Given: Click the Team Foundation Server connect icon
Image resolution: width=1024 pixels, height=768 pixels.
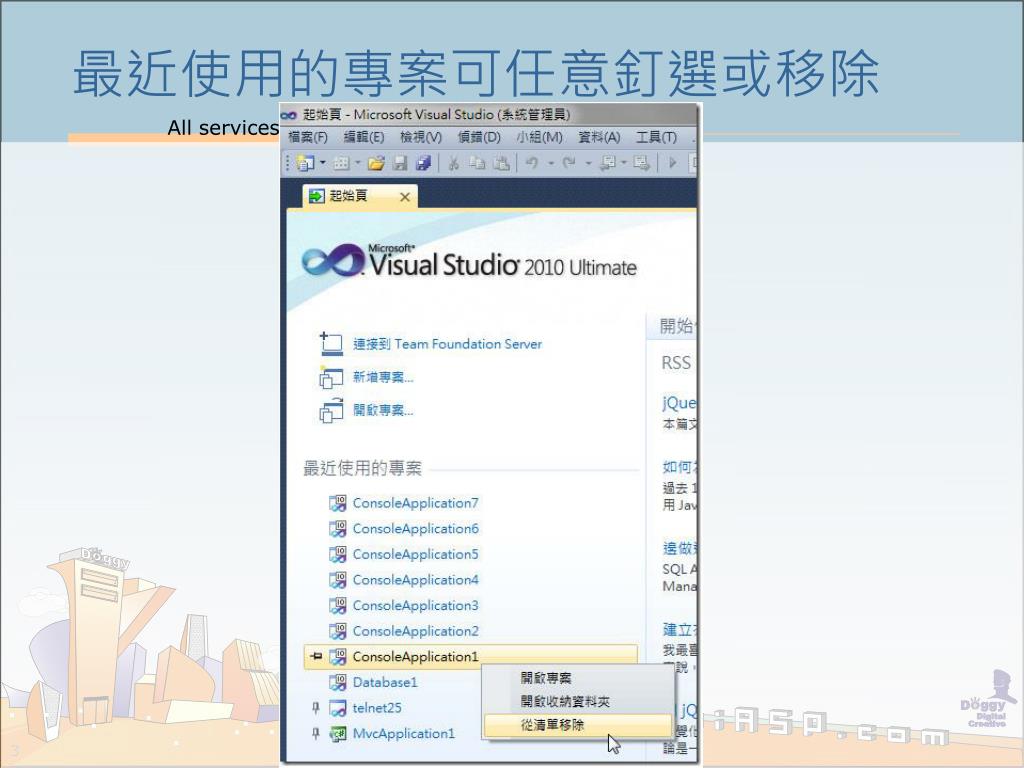Looking at the screenshot, I should click(331, 344).
